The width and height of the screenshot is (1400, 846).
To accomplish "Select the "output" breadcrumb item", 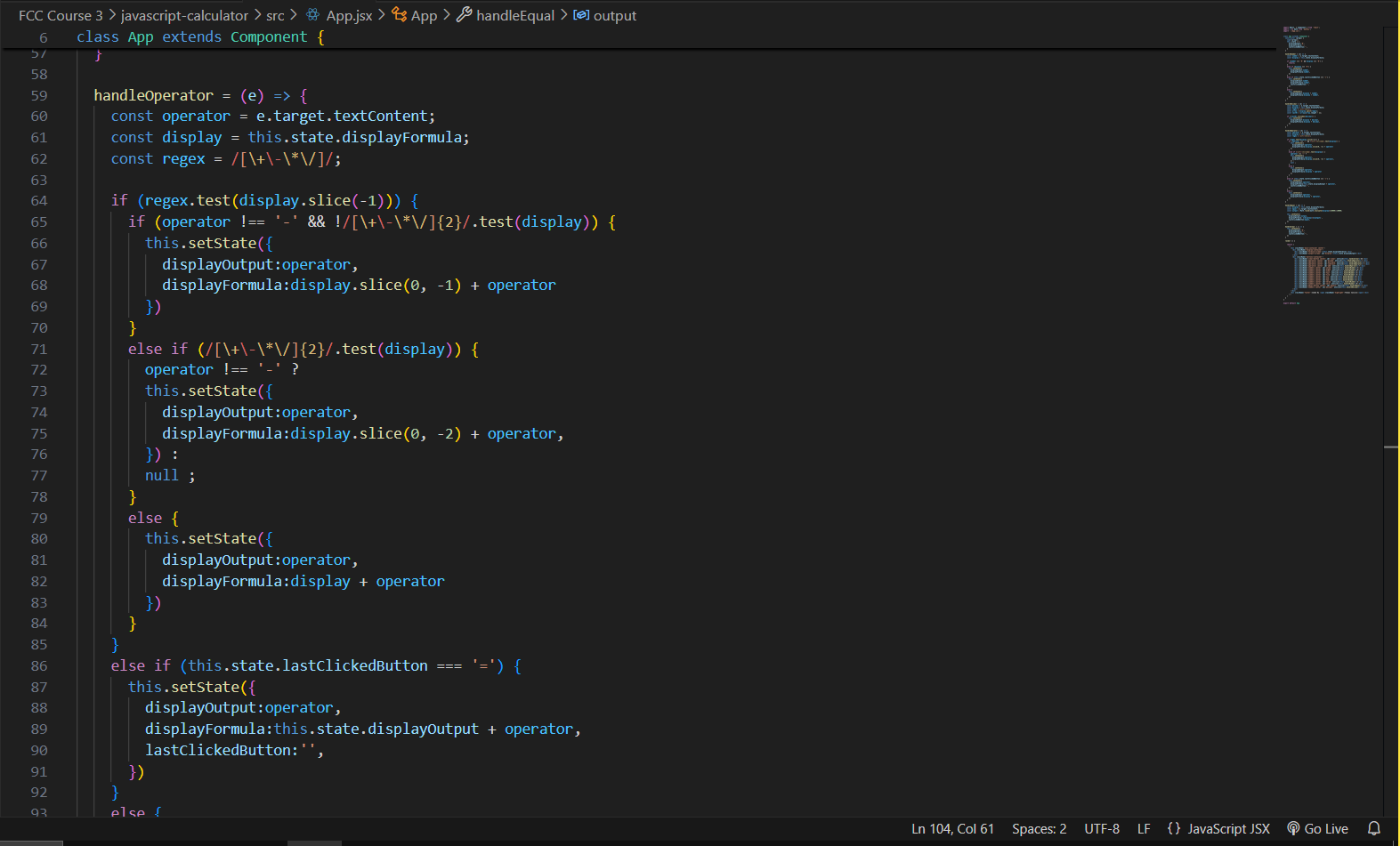I will pos(615,15).
